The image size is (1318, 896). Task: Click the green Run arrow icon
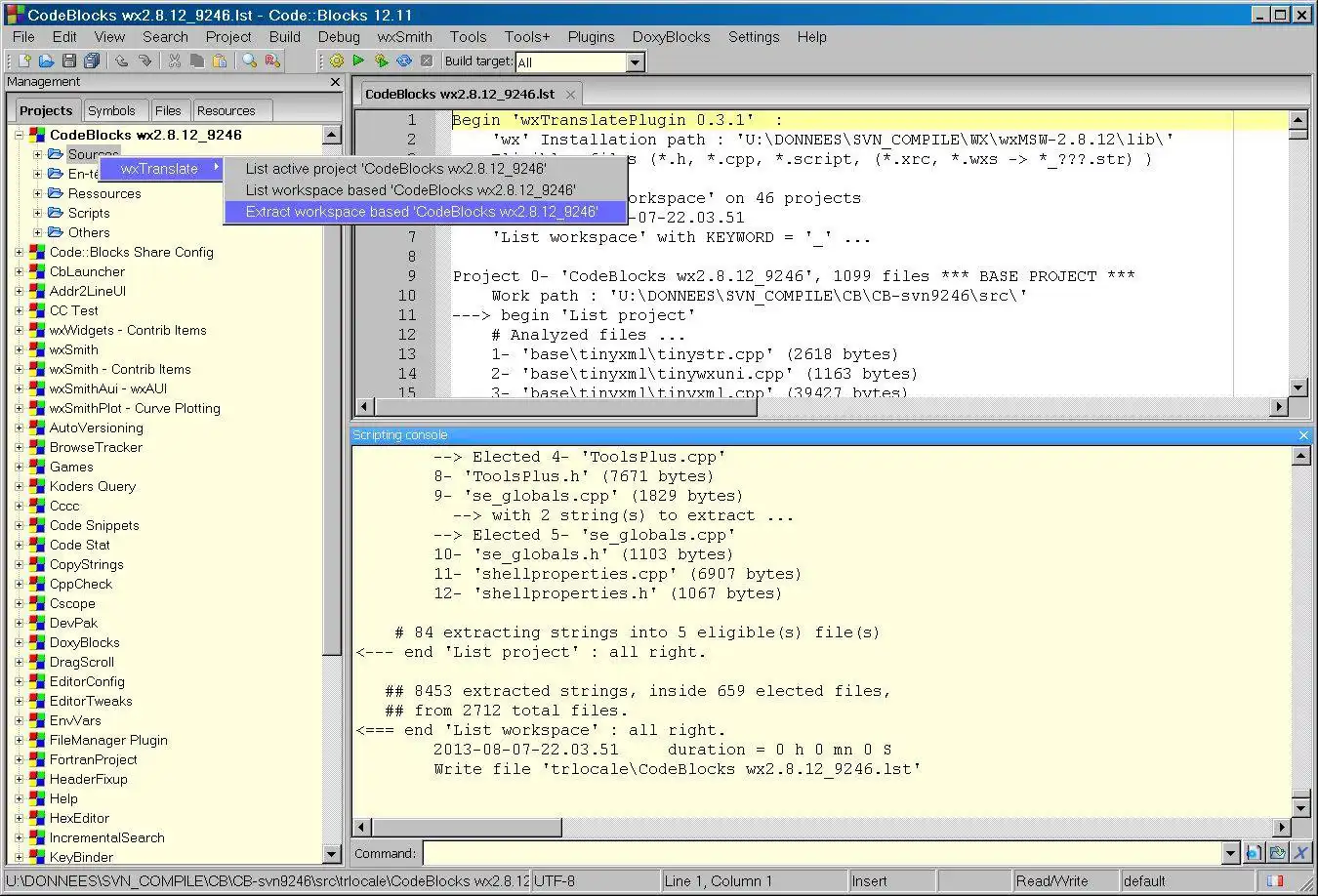point(358,61)
